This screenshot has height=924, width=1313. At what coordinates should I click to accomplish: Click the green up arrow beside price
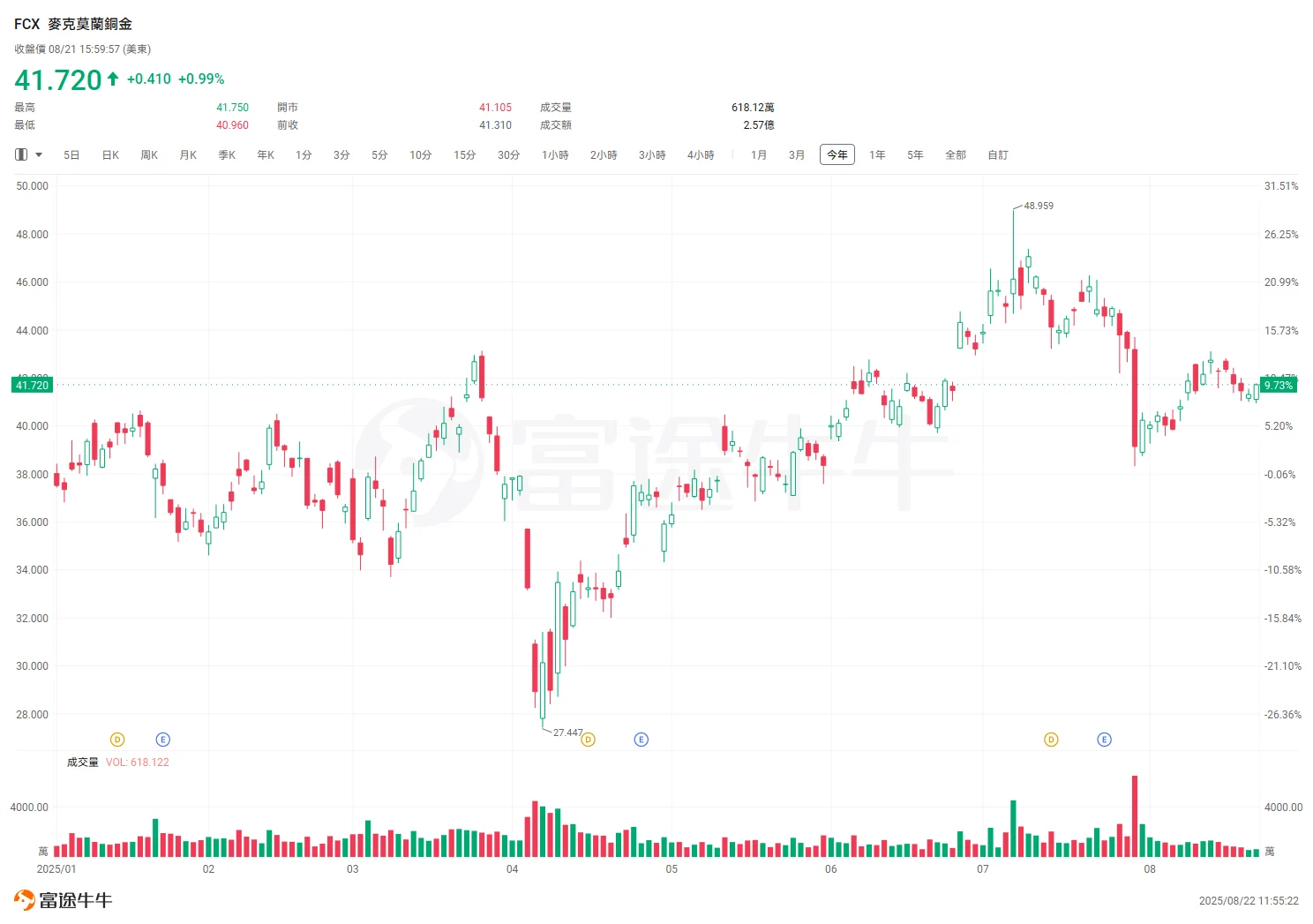(113, 79)
